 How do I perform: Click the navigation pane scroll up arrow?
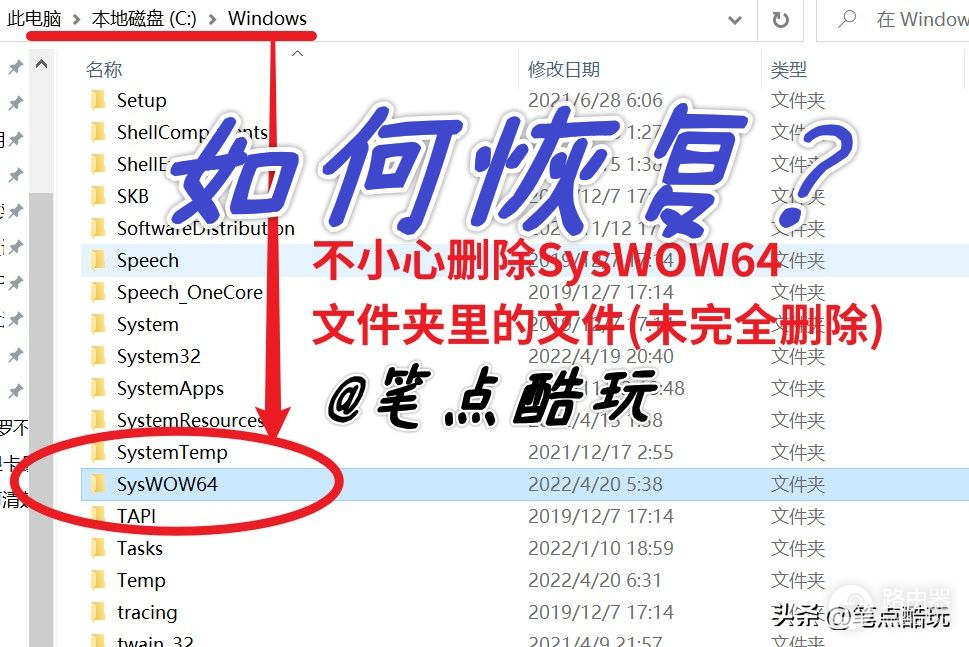[42, 66]
